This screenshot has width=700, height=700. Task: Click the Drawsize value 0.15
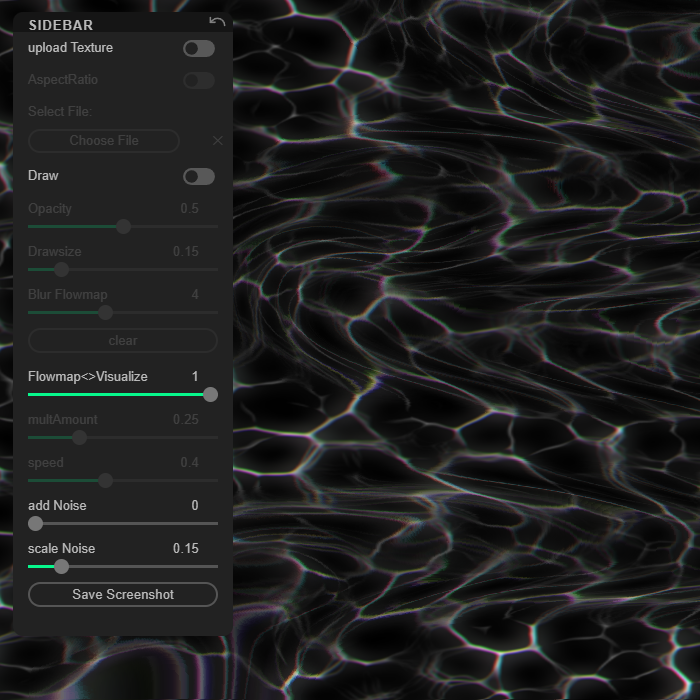pyautogui.click(x=186, y=251)
